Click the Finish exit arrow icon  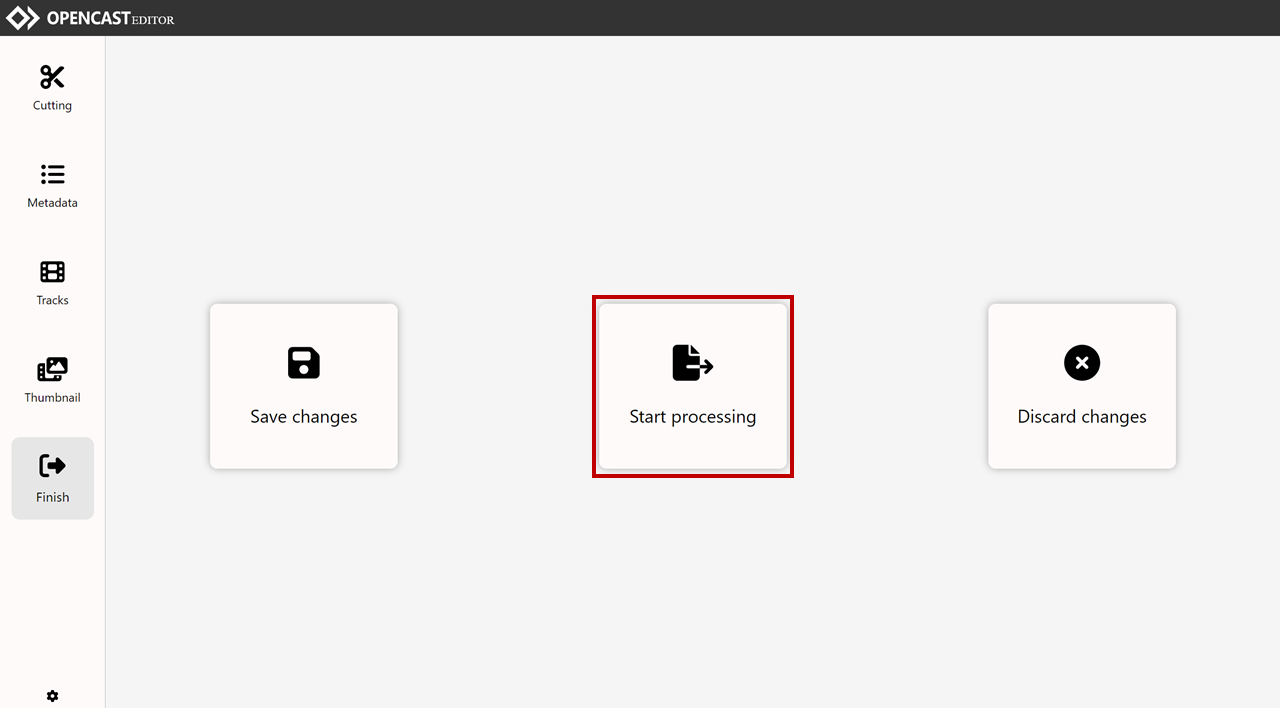[x=52, y=466]
